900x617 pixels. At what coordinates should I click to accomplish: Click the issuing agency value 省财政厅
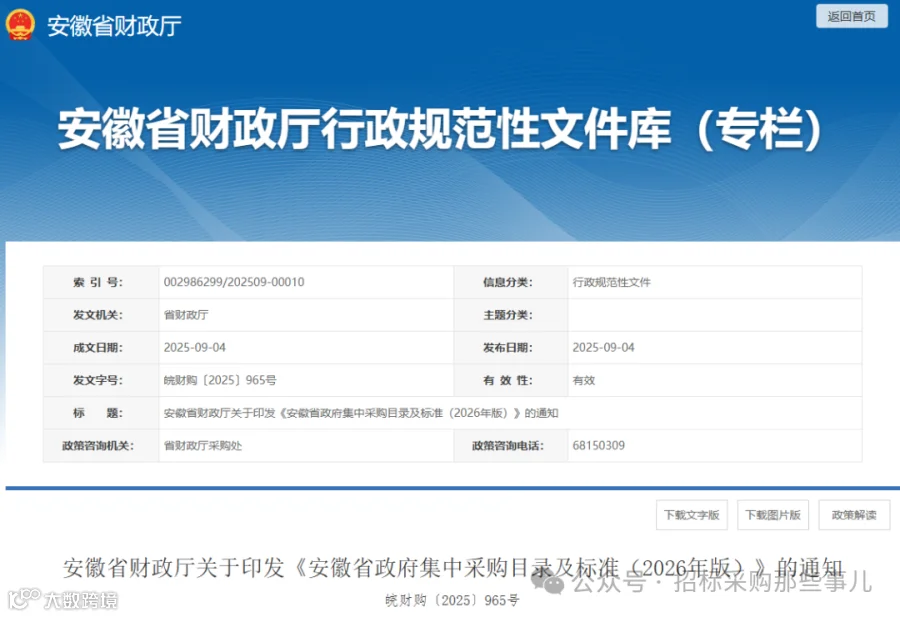(x=186, y=315)
